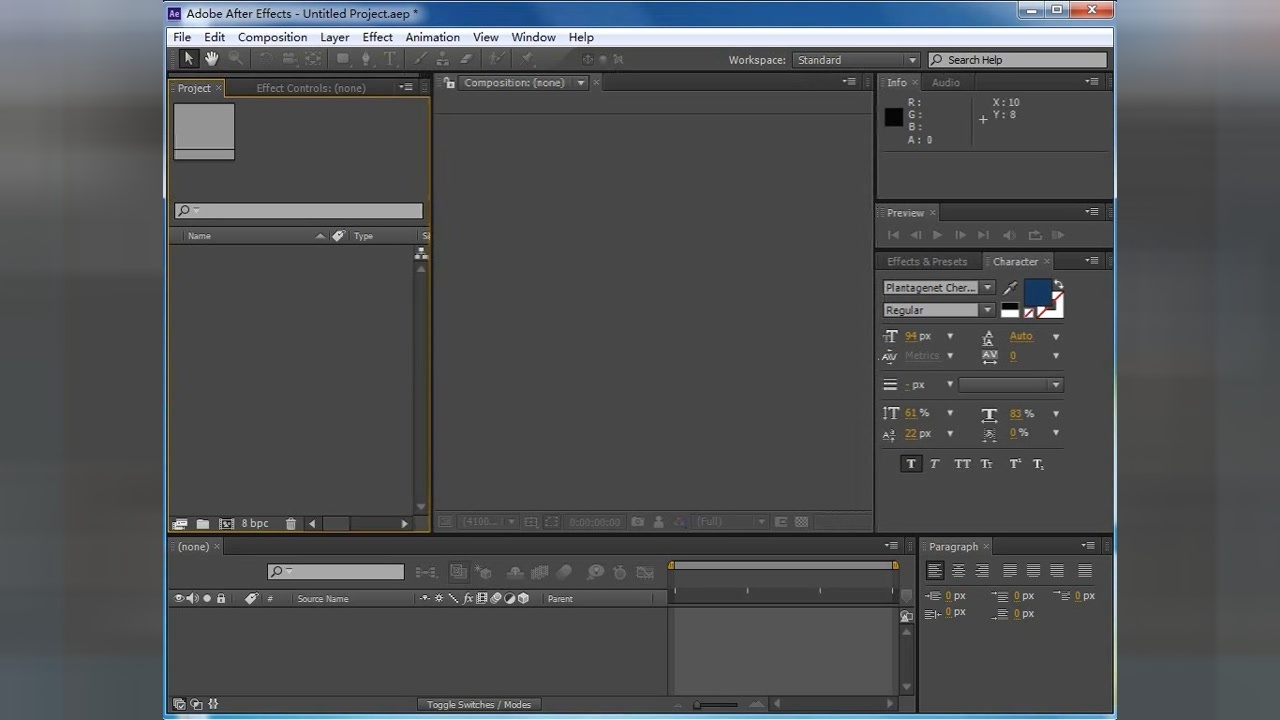Select the Pan Behind tool

(313, 59)
